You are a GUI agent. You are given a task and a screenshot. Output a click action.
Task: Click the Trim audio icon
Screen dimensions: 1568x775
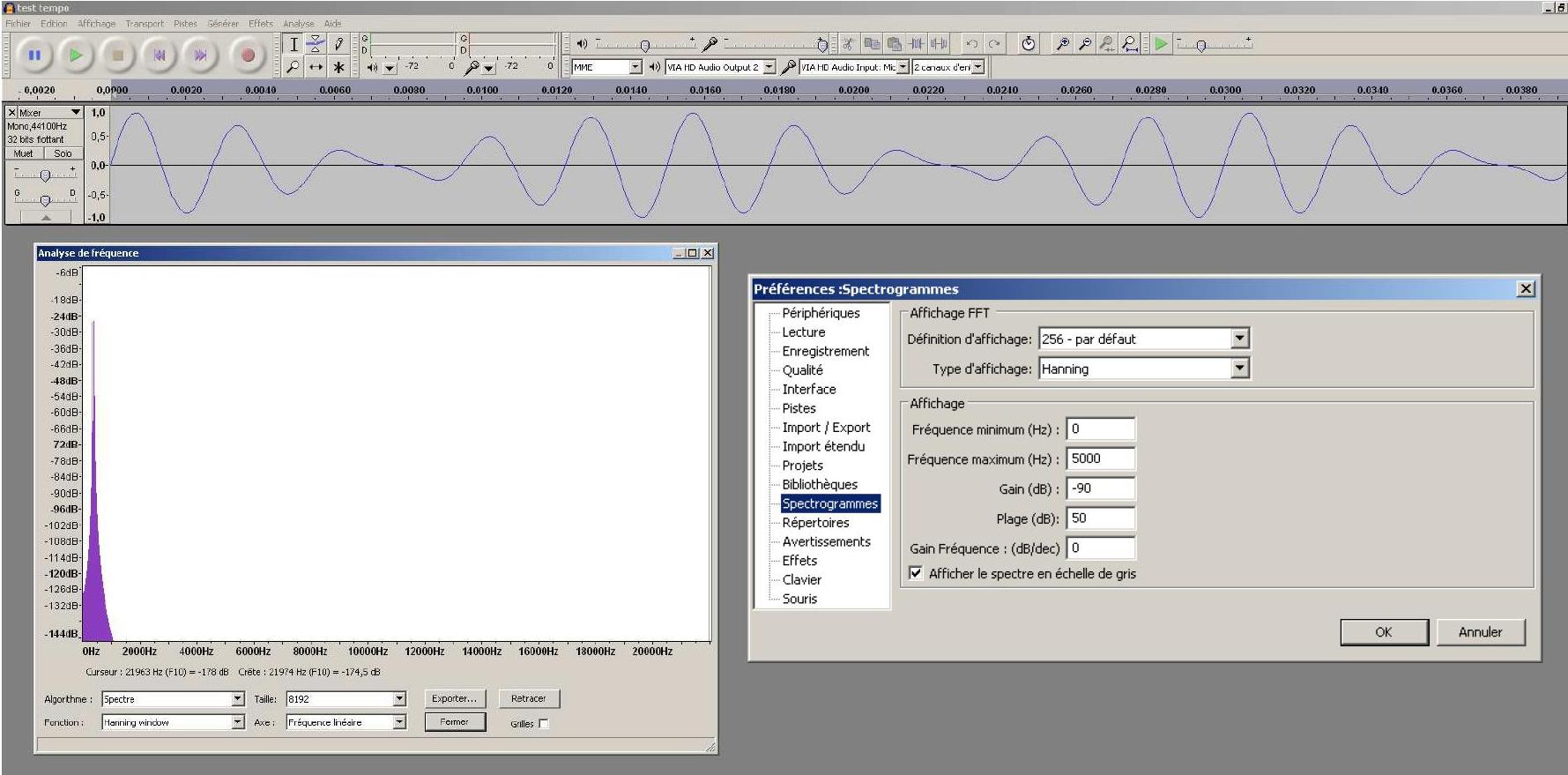[917, 43]
